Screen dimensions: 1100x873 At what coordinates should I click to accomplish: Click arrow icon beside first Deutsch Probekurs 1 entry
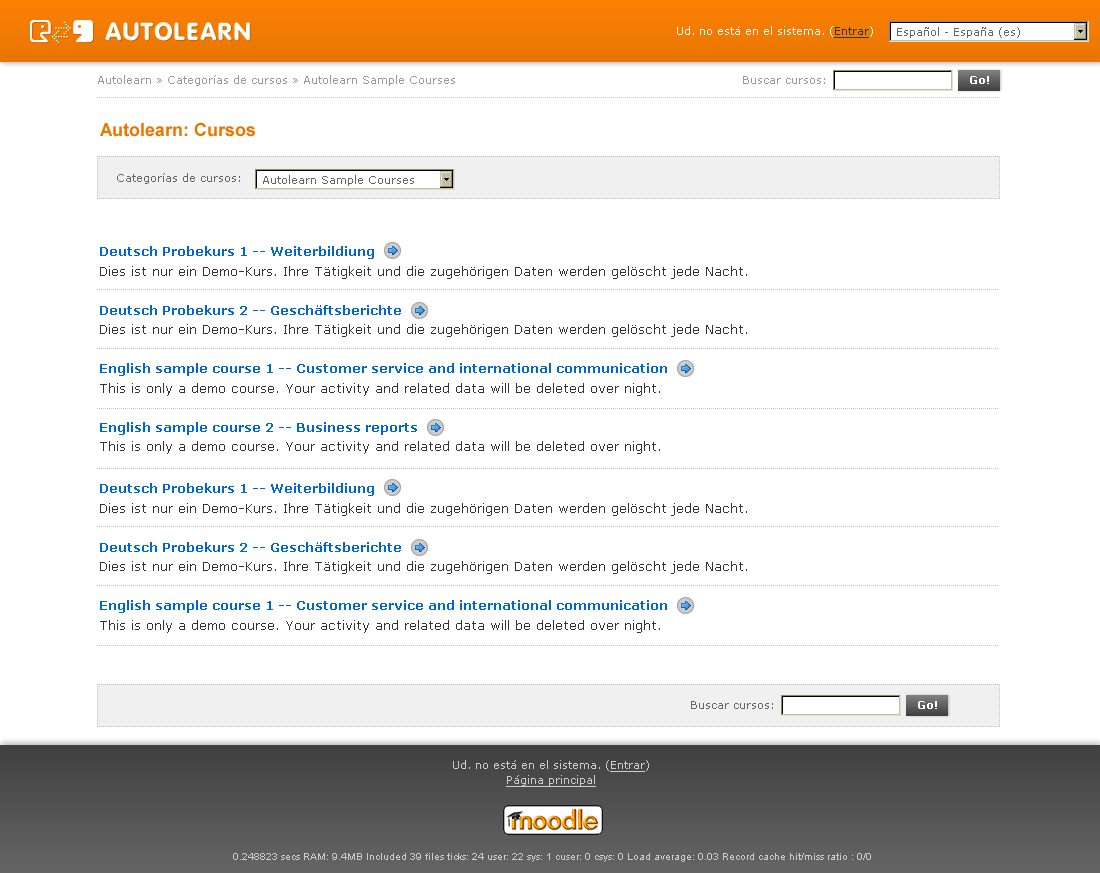pyautogui.click(x=393, y=251)
